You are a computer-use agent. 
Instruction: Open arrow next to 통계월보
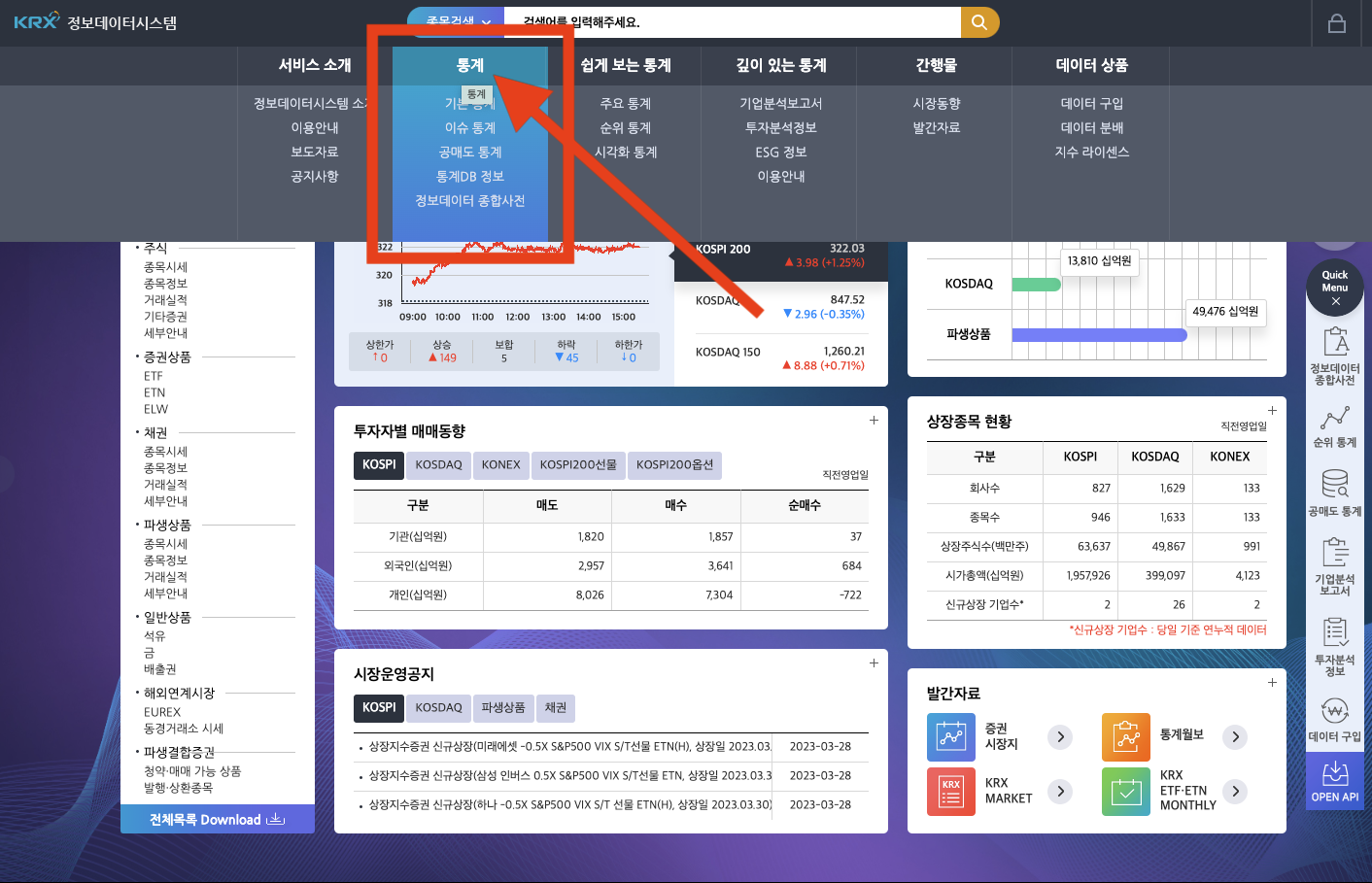(x=1235, y=737)
